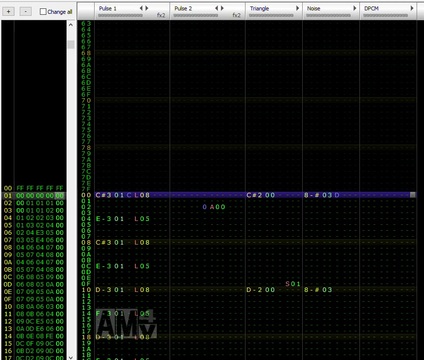Collapse Pulse 2 effect columns with left arrow
Viewport: 424px width, 360px height.
pyautogui.click(x=217, y=8)
